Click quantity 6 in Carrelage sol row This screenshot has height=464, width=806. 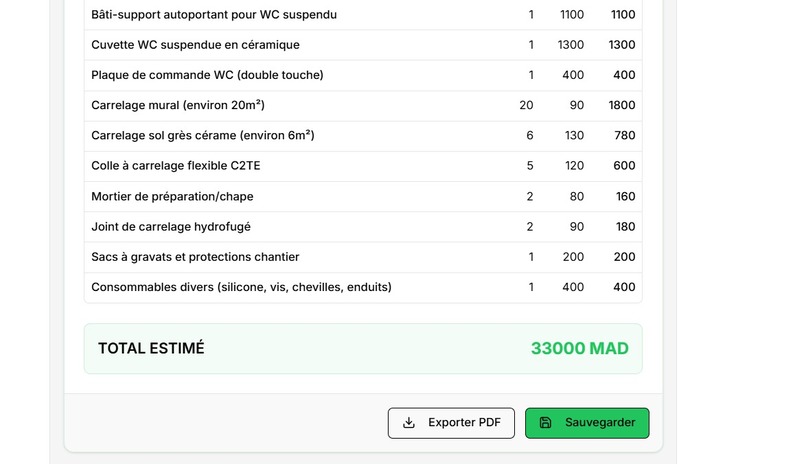tap(529, 136)
